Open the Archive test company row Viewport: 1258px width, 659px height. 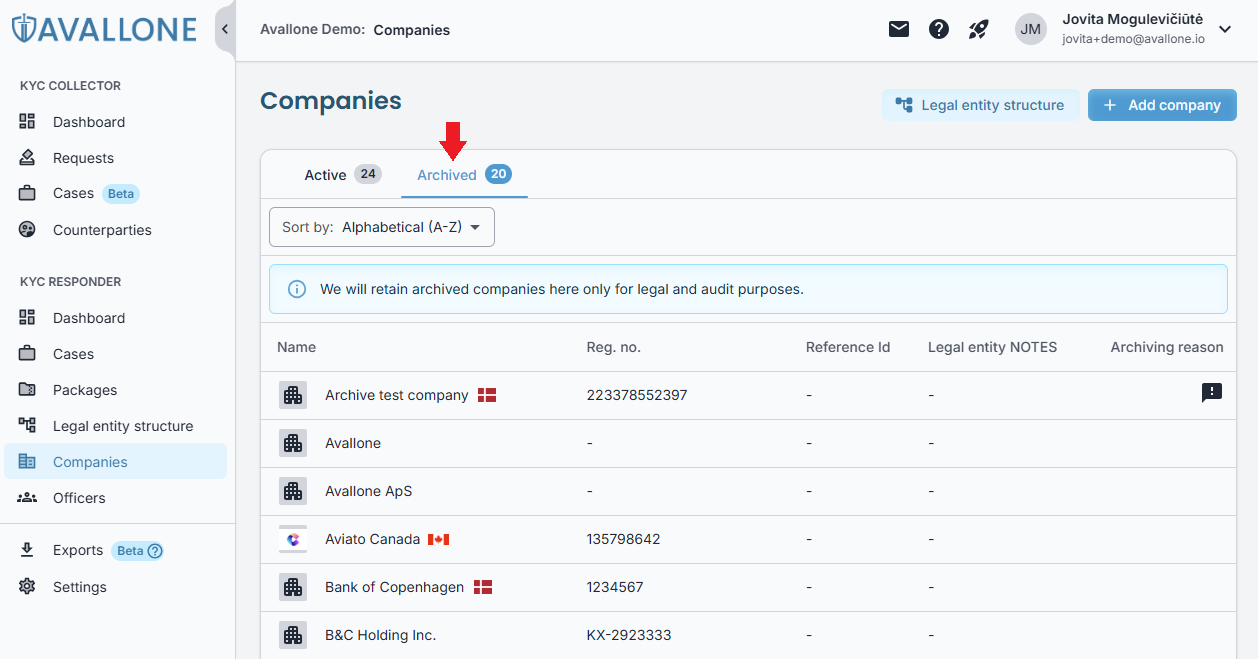pyautogui.click(x=748, y=395)
